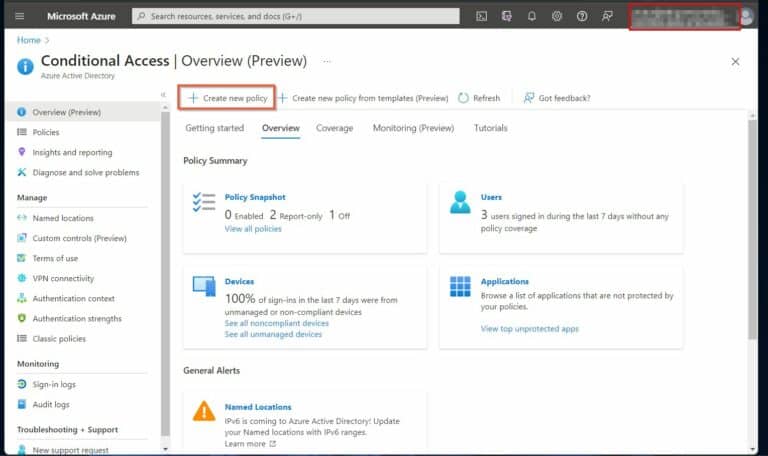Open Got feedback?
768x456 pixels.
(557, 98)
